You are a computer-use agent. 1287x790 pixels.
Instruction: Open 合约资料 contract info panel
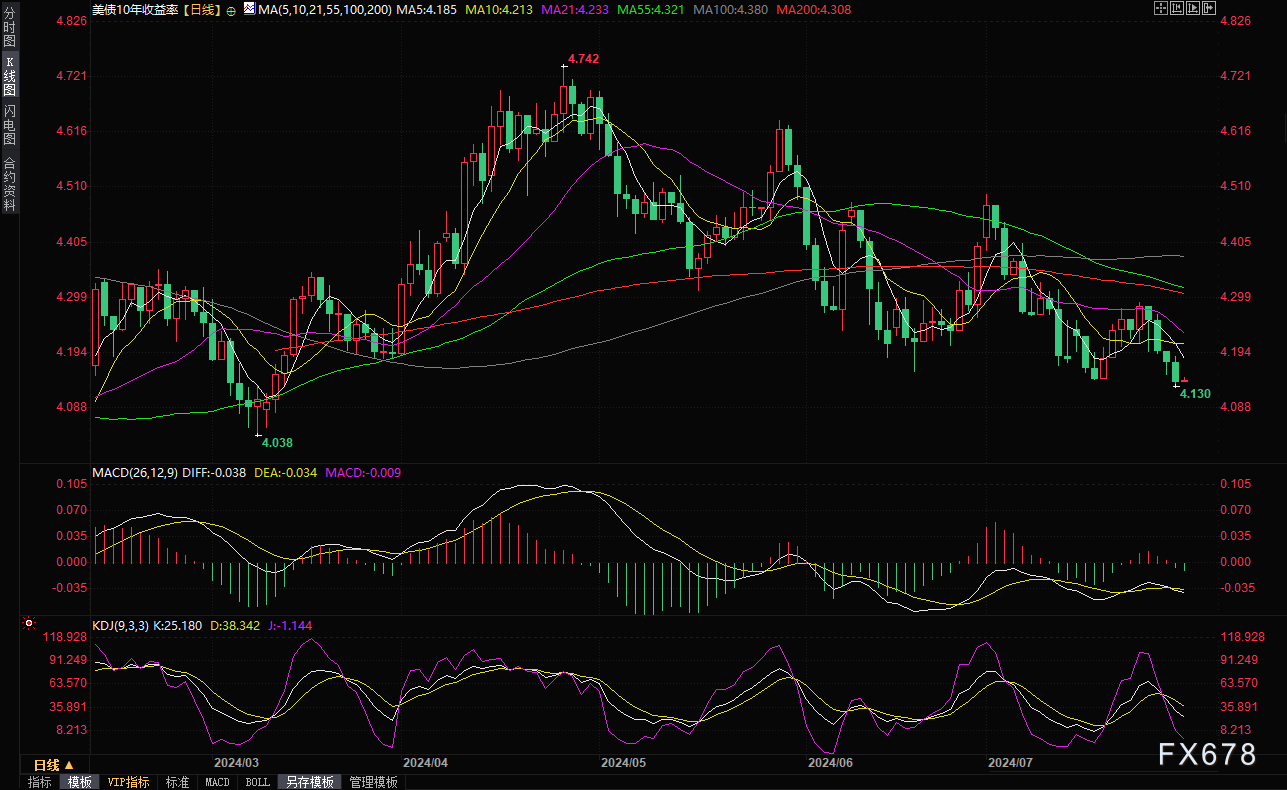coord(10,184)
